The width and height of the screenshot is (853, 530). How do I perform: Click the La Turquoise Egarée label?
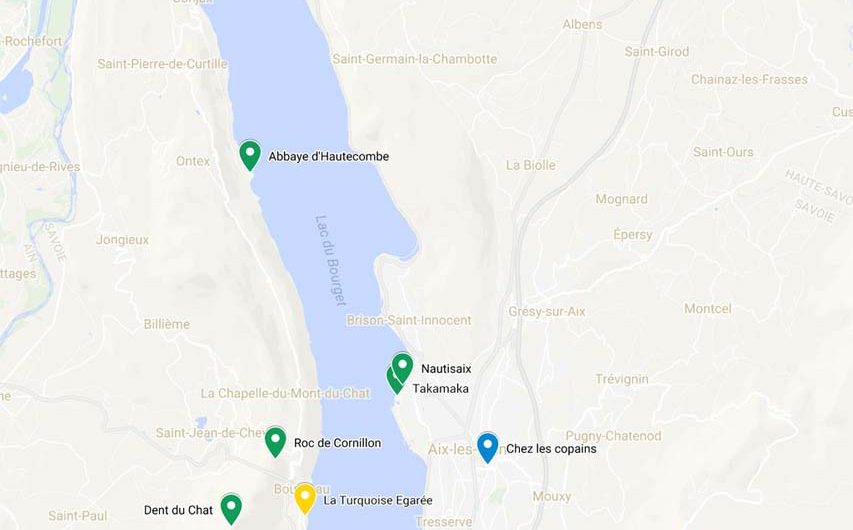coord(378,500)
